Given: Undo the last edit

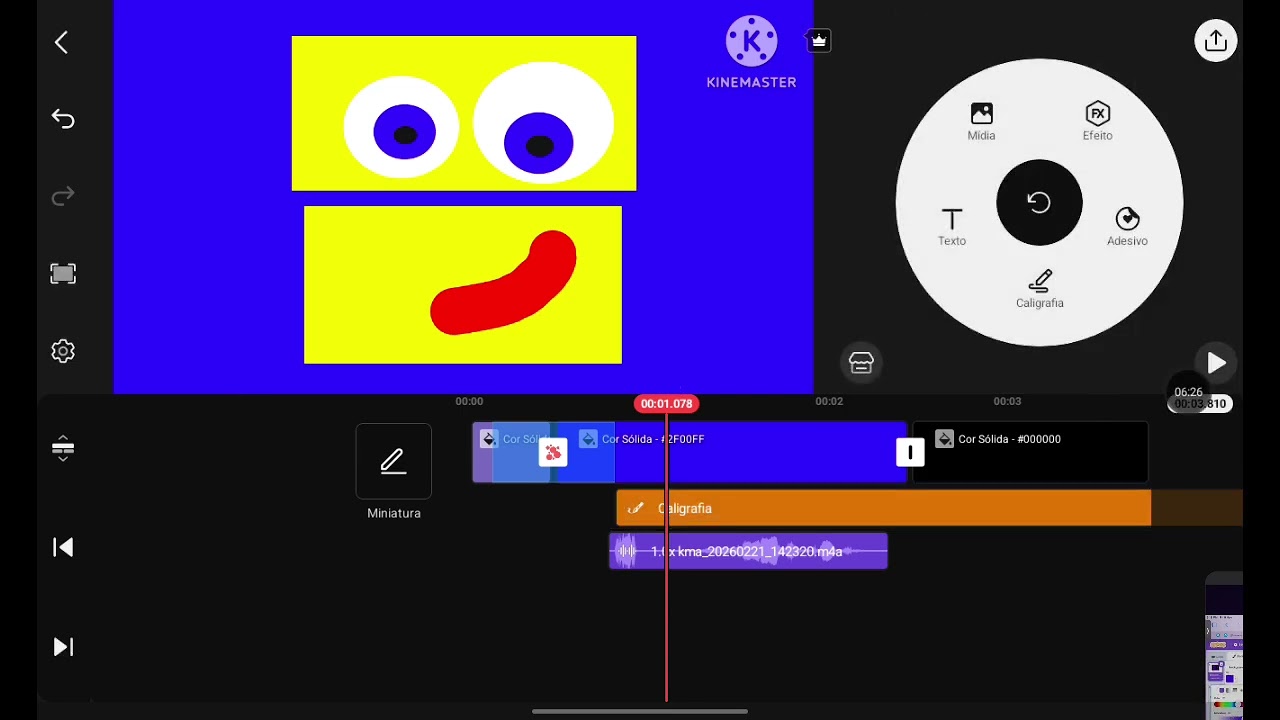Looking at the screenshot, I should (63, 119).
